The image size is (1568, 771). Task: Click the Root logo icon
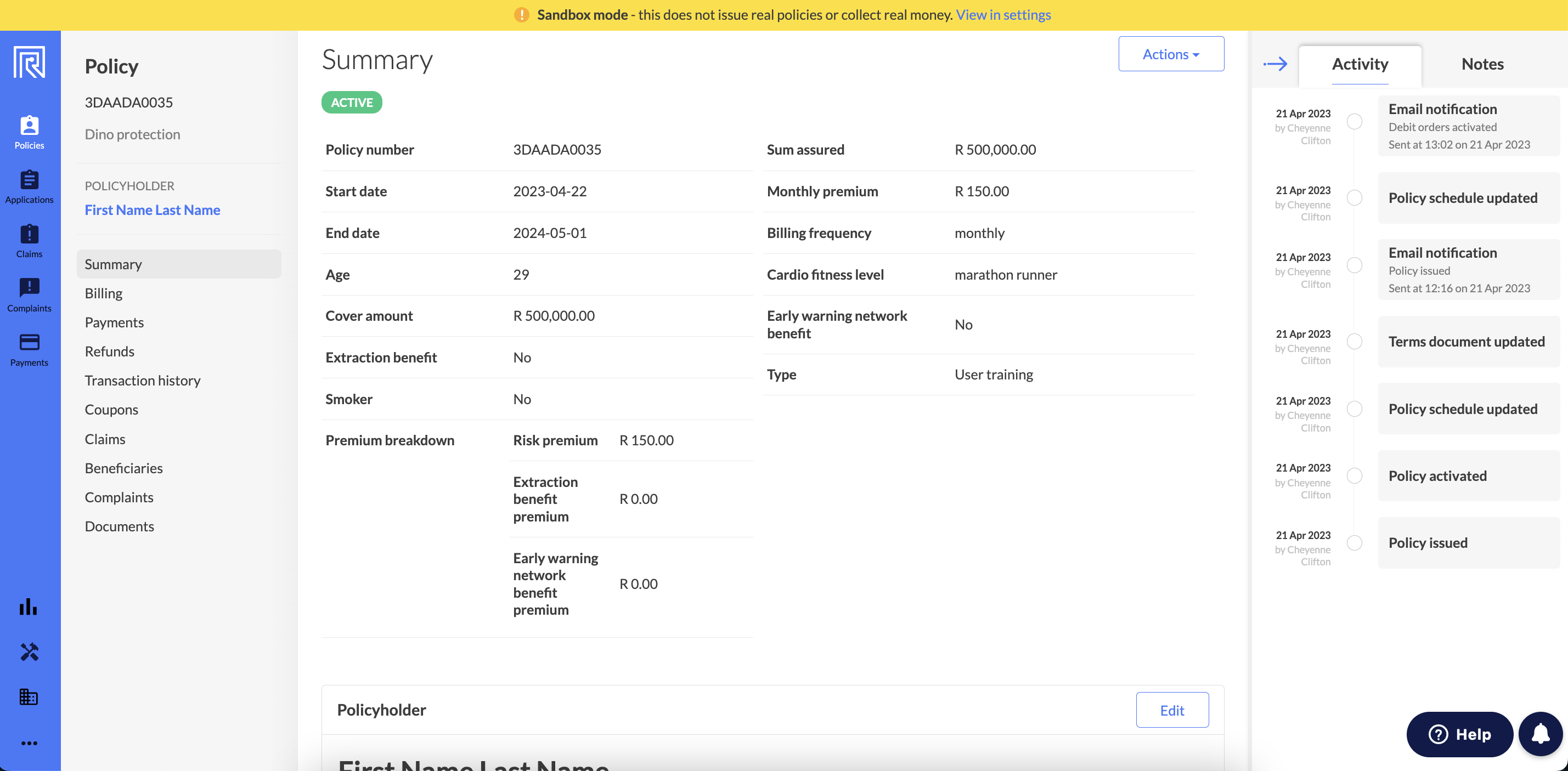(29, 61)
